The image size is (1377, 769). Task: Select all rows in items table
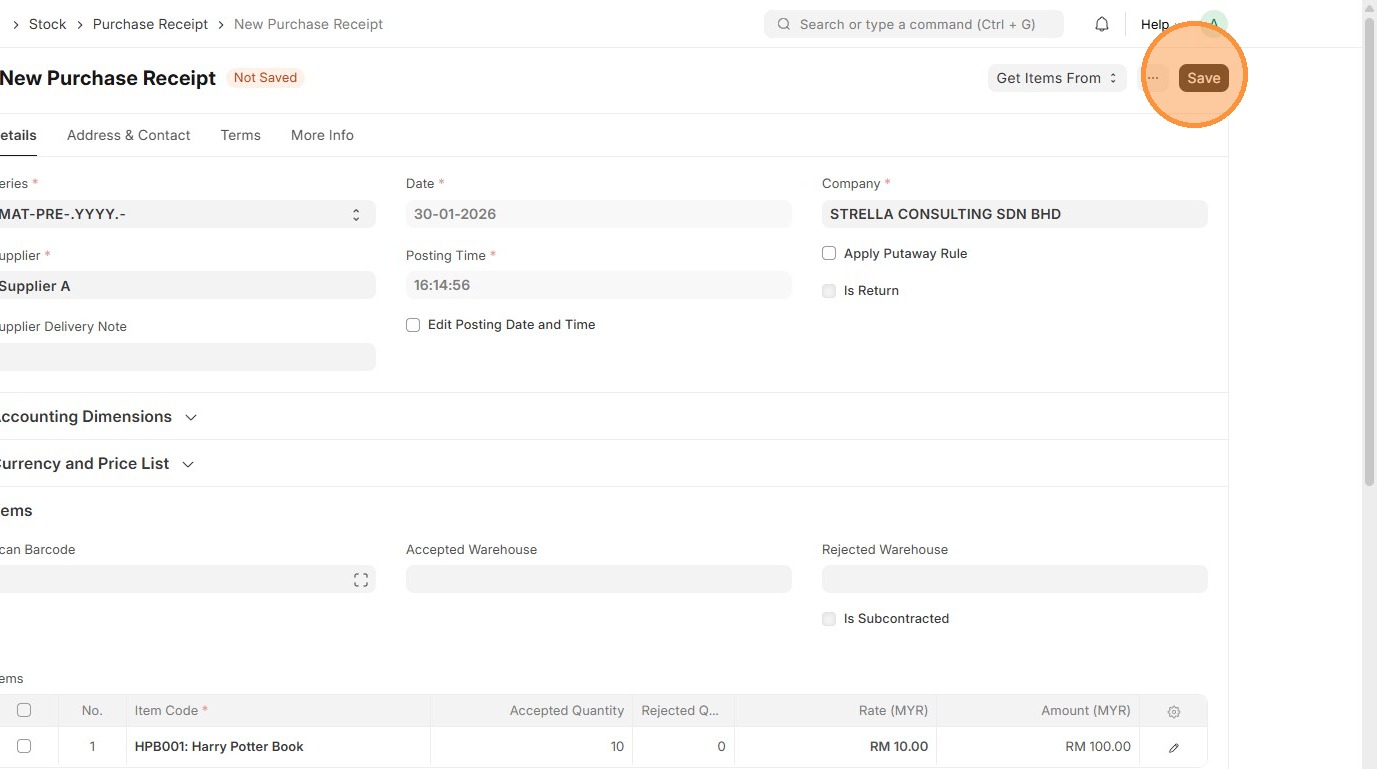(24, 710)
